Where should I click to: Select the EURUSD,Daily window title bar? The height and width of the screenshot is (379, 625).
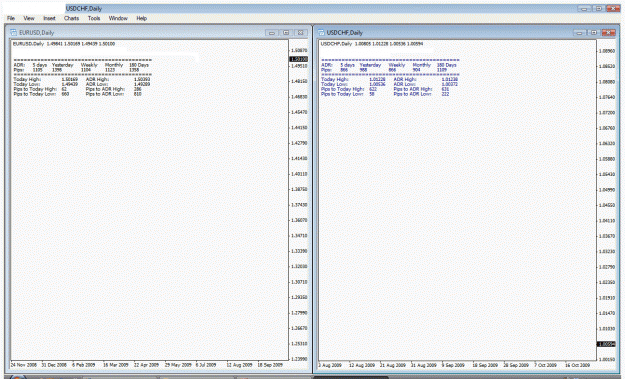(x=159, y=33)
